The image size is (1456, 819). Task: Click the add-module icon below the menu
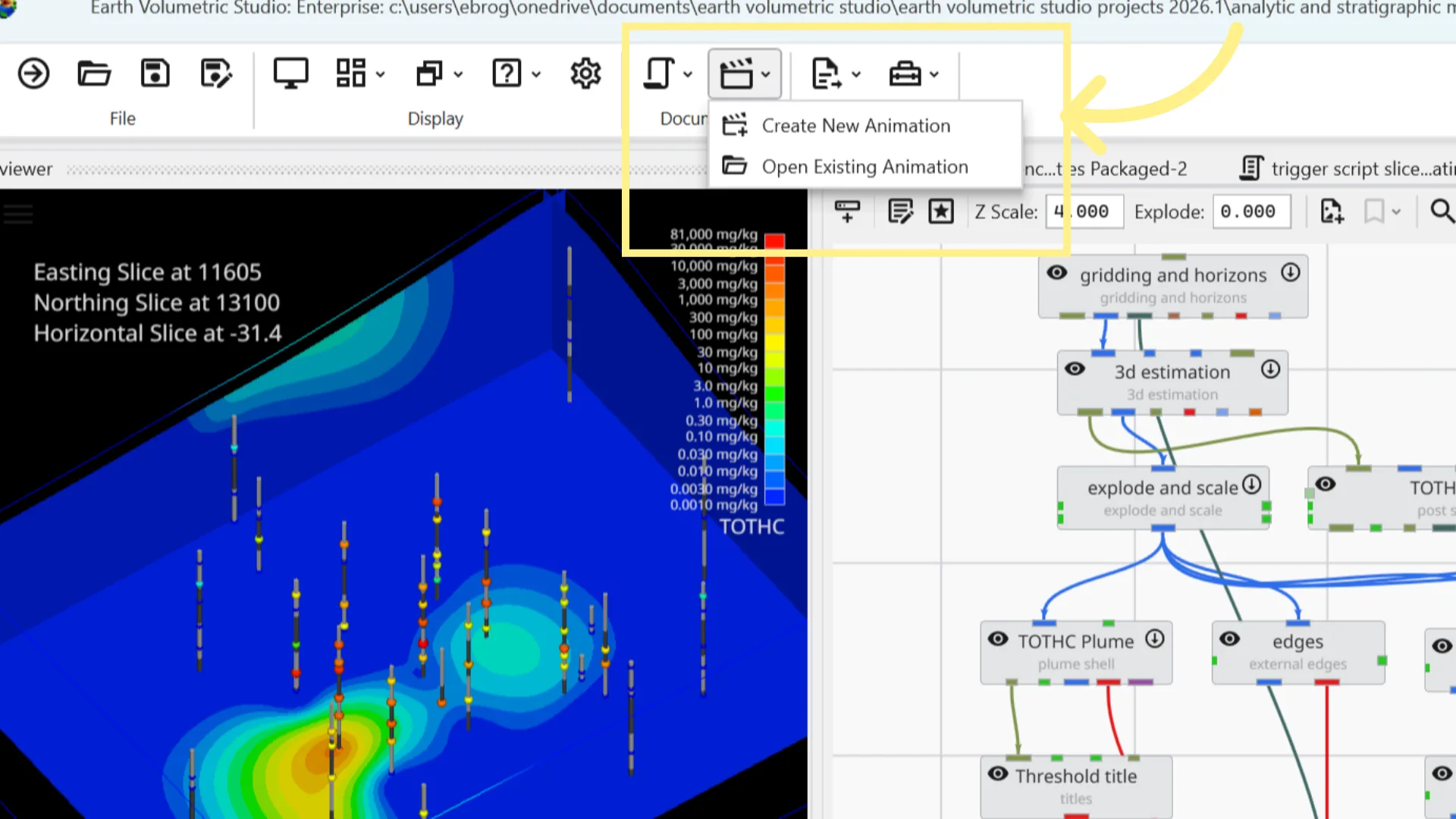point(847,211)
